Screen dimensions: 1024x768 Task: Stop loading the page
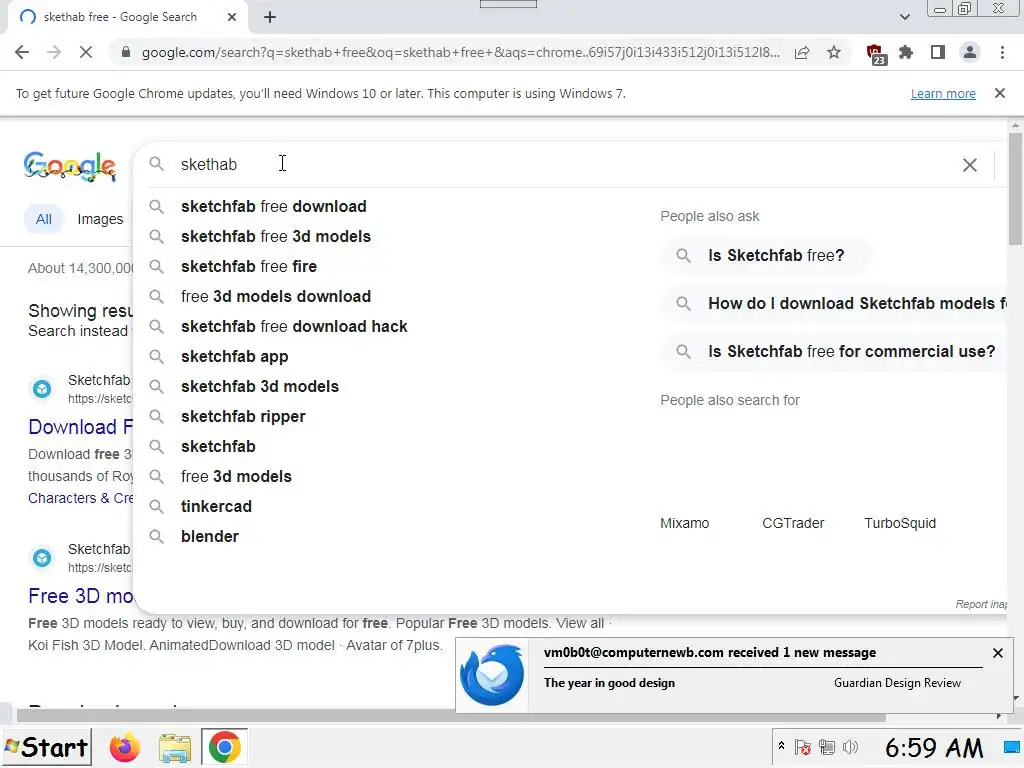[x=86, y=52]
